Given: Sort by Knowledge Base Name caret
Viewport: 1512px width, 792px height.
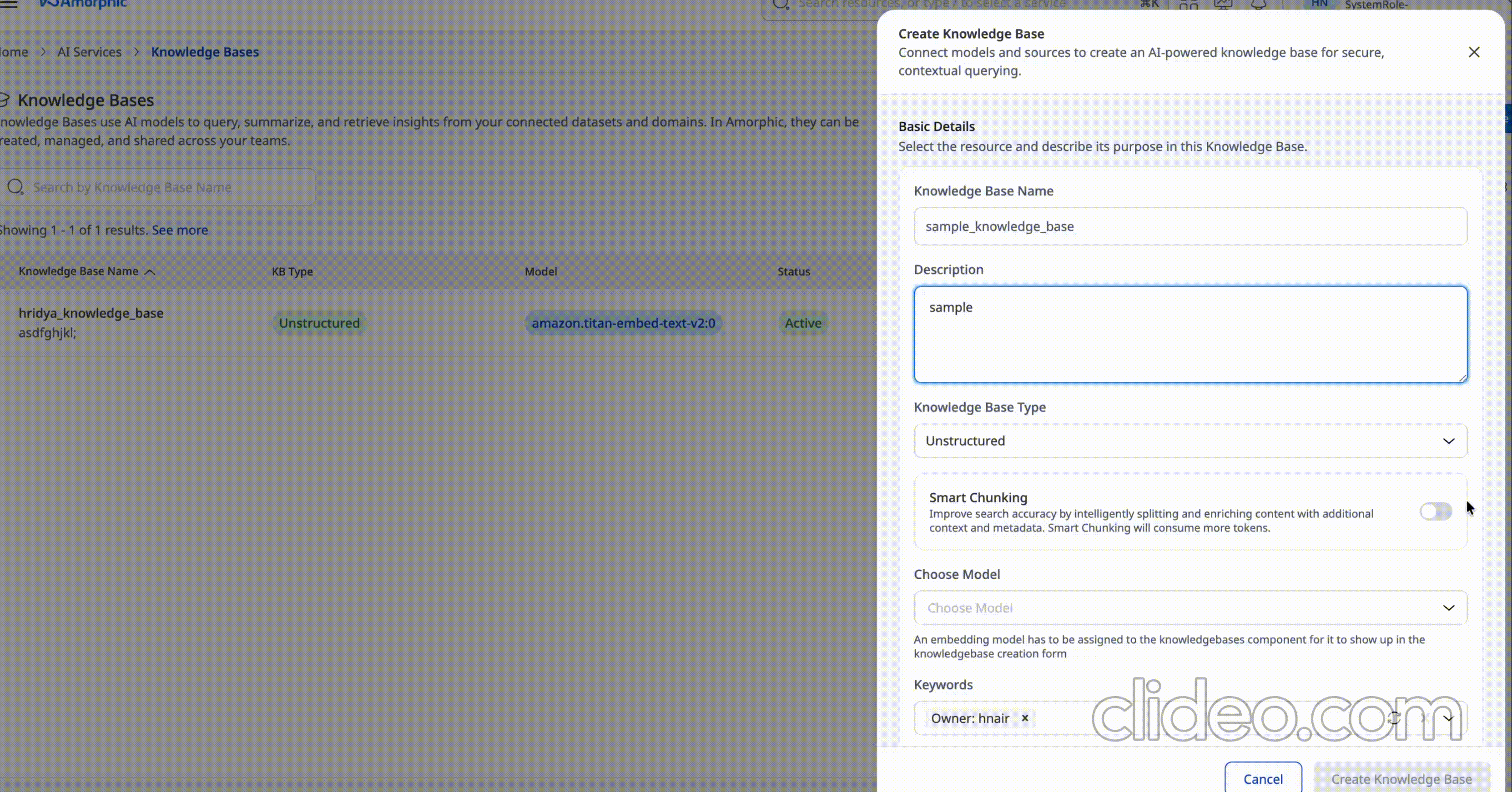Looking at the screenshot, I should point(150,271).
